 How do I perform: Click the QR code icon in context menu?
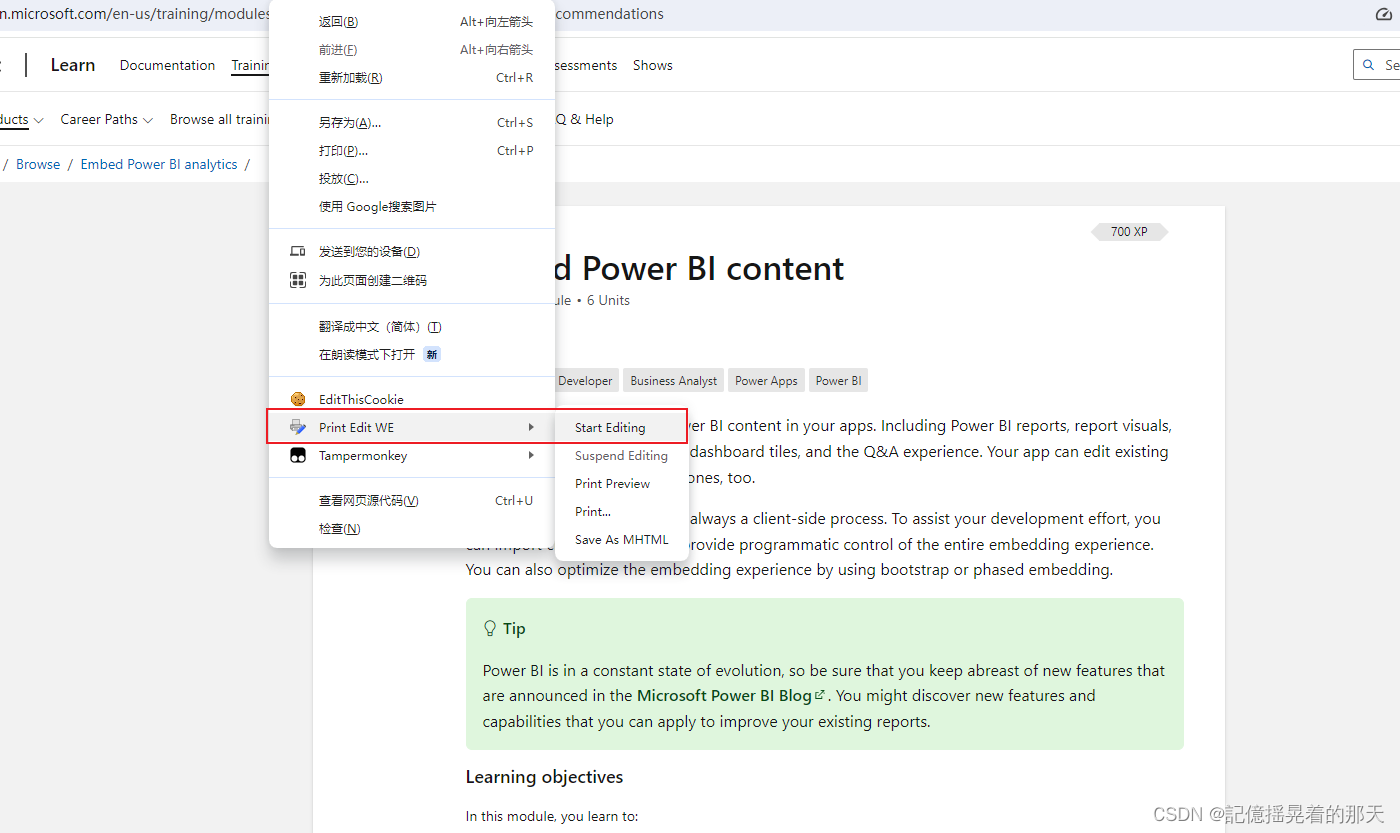(x=298, y=280)
